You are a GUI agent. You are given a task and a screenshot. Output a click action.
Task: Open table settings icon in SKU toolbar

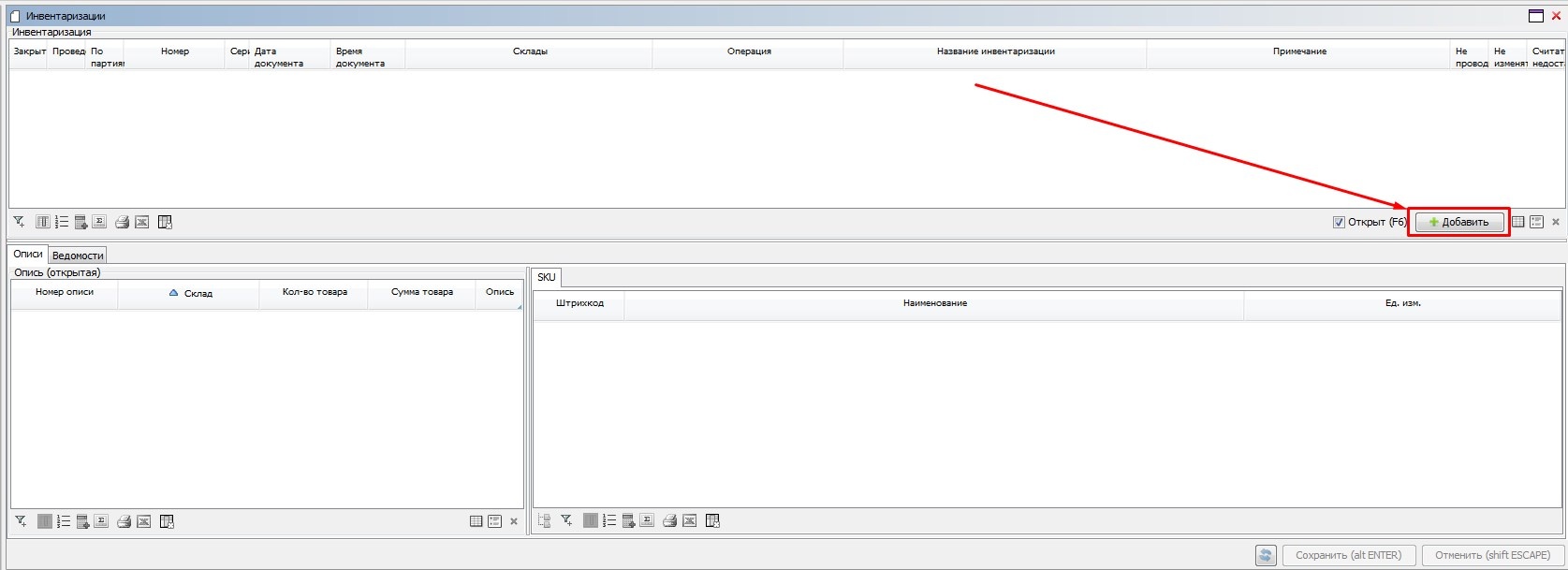coord(712,521)
